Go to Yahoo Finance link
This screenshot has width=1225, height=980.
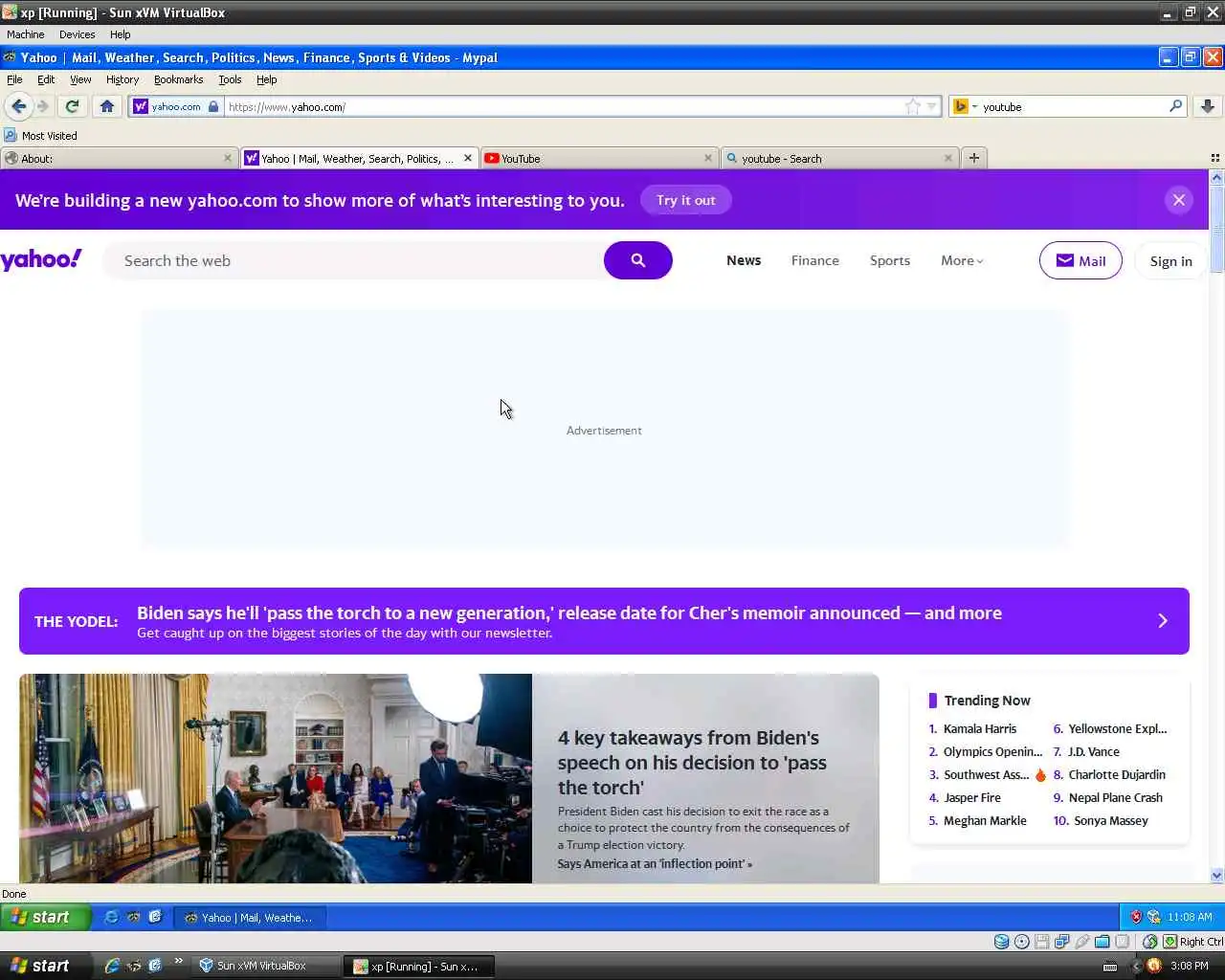pos(814,260)
